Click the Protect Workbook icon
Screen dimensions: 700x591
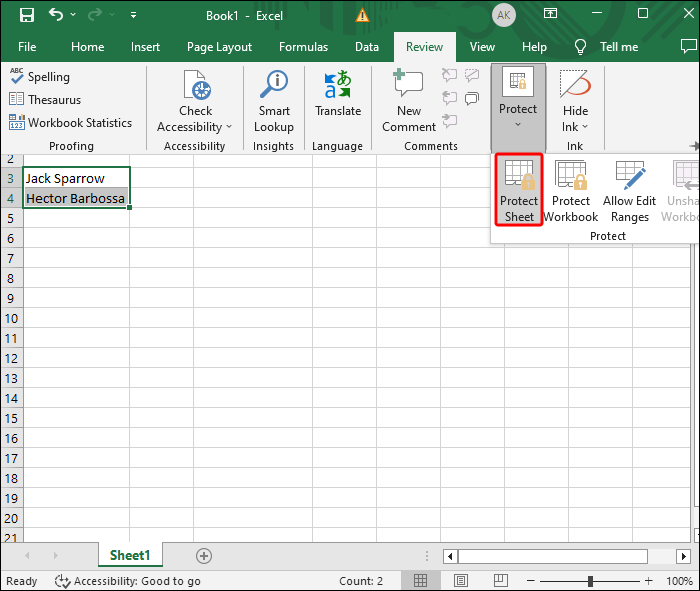[x=571, y=190]
